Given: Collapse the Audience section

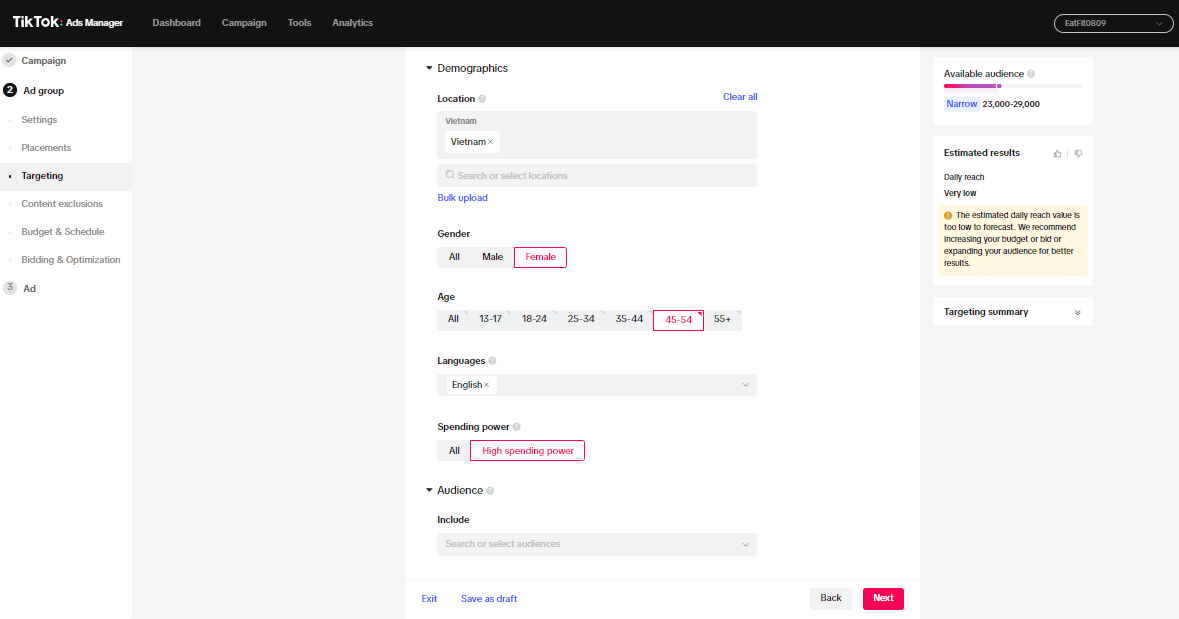Looking at the screenshot, I should click(429, 490).
